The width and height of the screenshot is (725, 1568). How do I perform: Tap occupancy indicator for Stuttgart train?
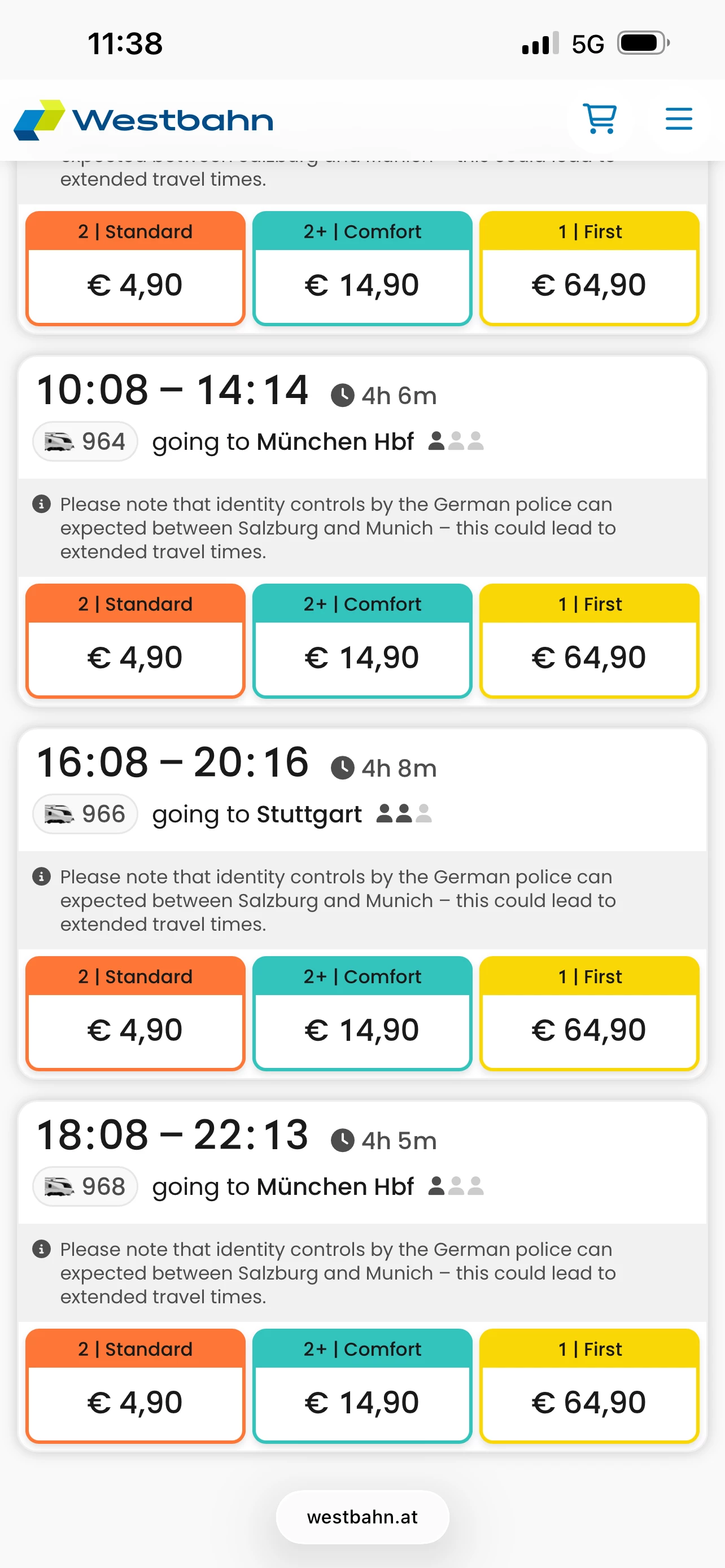tap(404, 813)
